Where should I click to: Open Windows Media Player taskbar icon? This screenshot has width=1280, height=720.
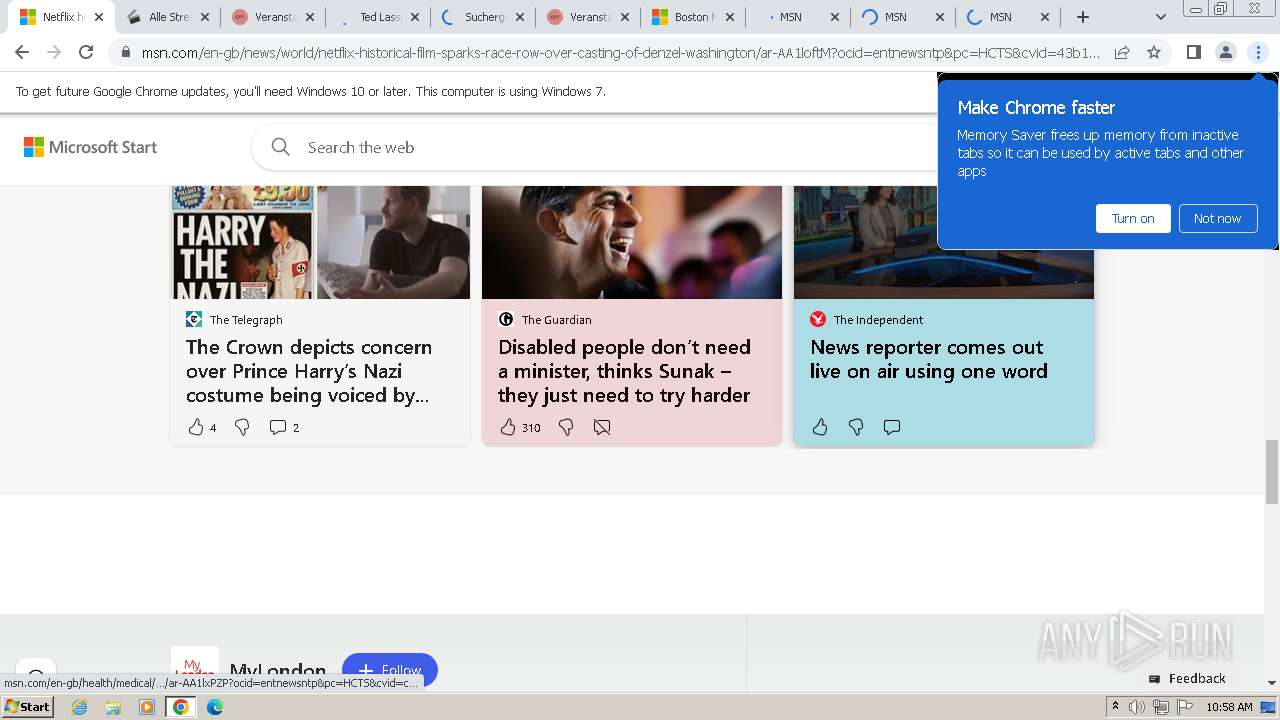click(147, 707)
